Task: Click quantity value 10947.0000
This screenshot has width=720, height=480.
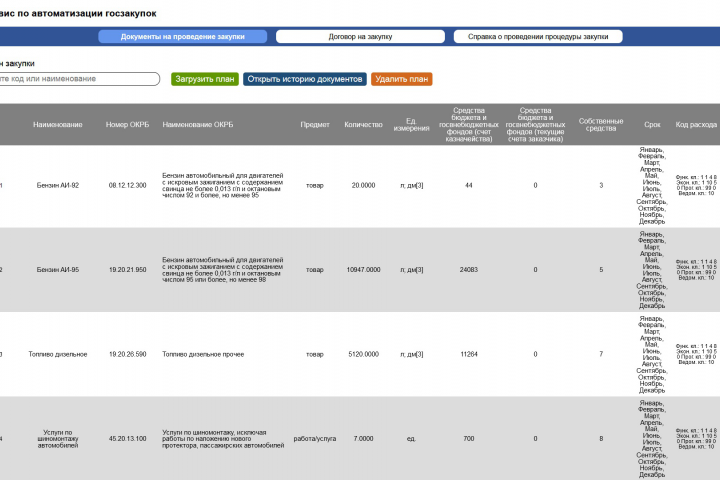Action: [x=363, y=270]
